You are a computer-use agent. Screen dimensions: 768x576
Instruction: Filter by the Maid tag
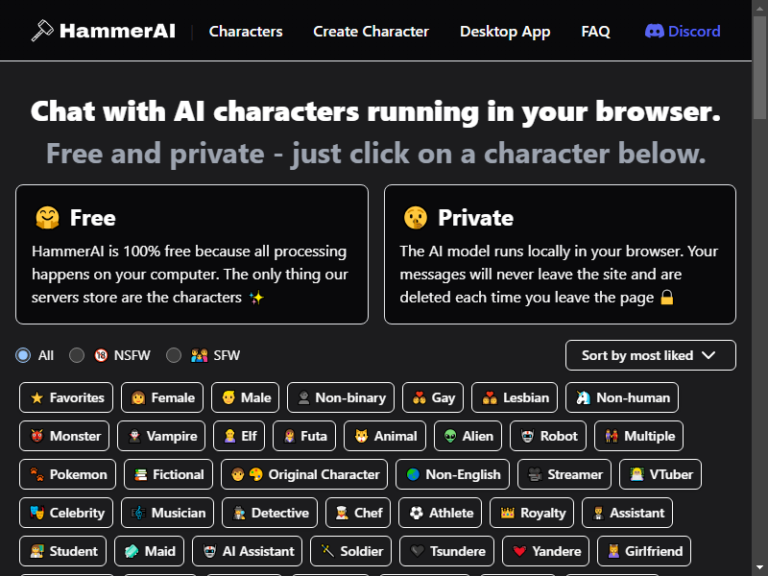[x=149, y=551]
